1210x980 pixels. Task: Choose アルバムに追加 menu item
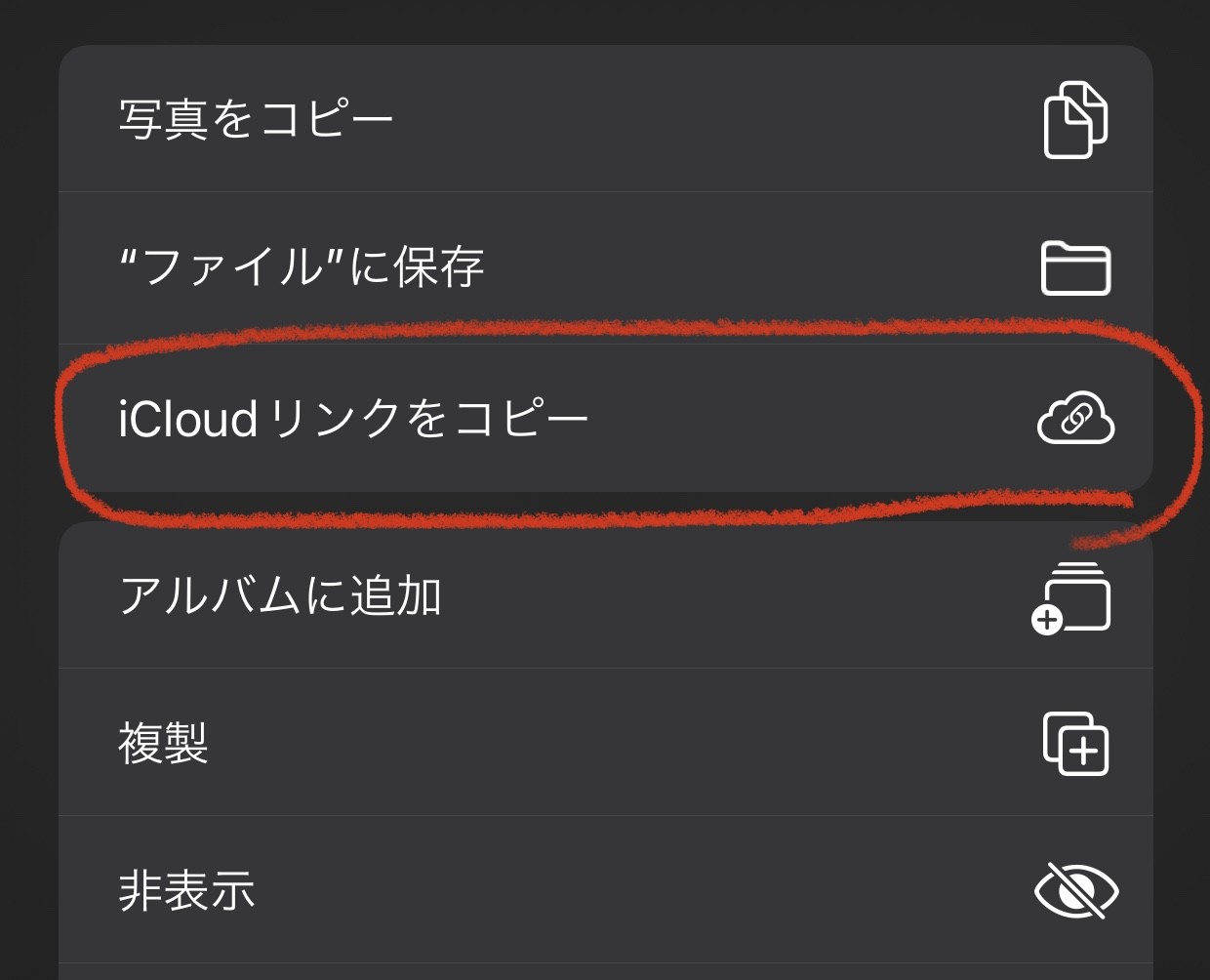pos(606,595)
